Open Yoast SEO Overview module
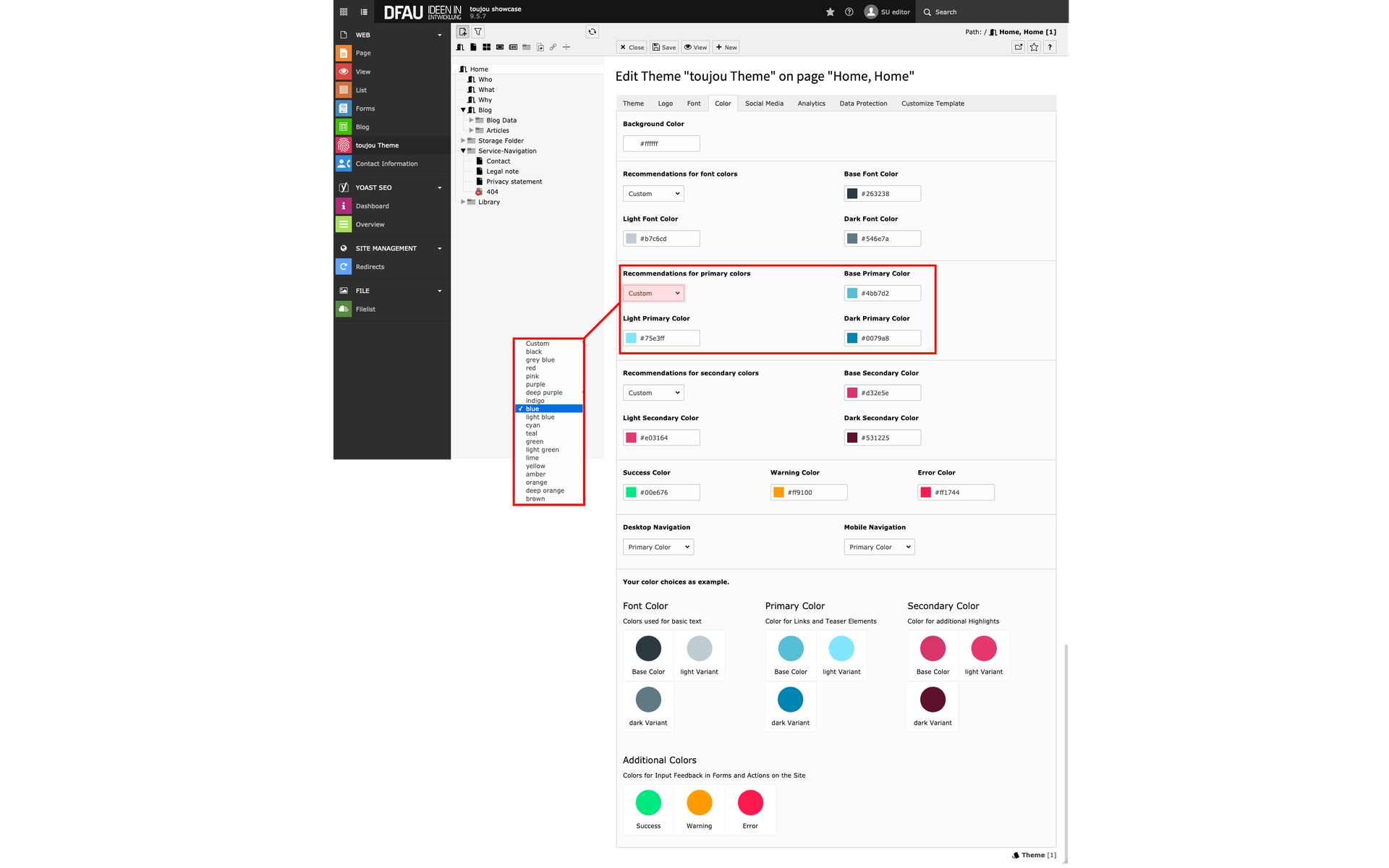The height and width of the screenshot is (868, 1389). [x=392, y=224]
